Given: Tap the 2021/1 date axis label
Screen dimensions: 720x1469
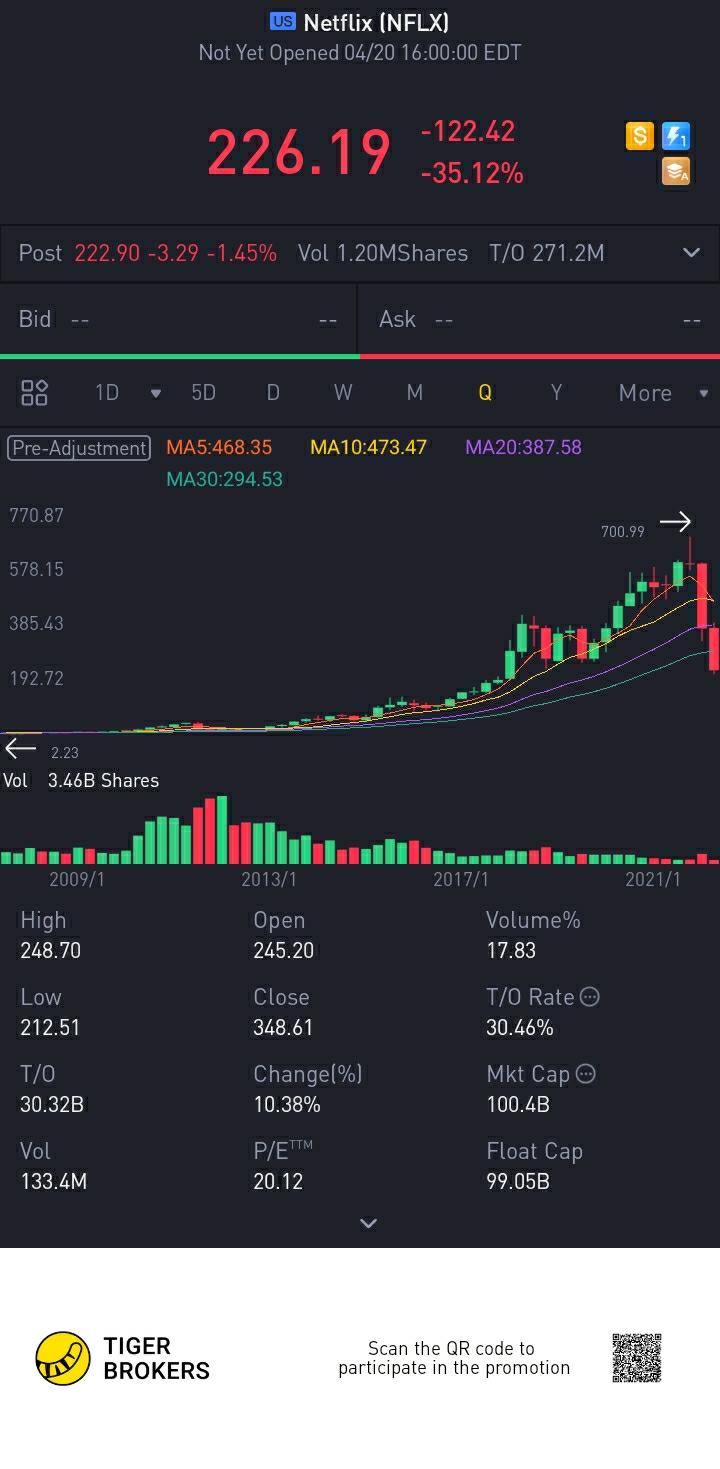Looking at the screenshot, I should pos(653,879).
